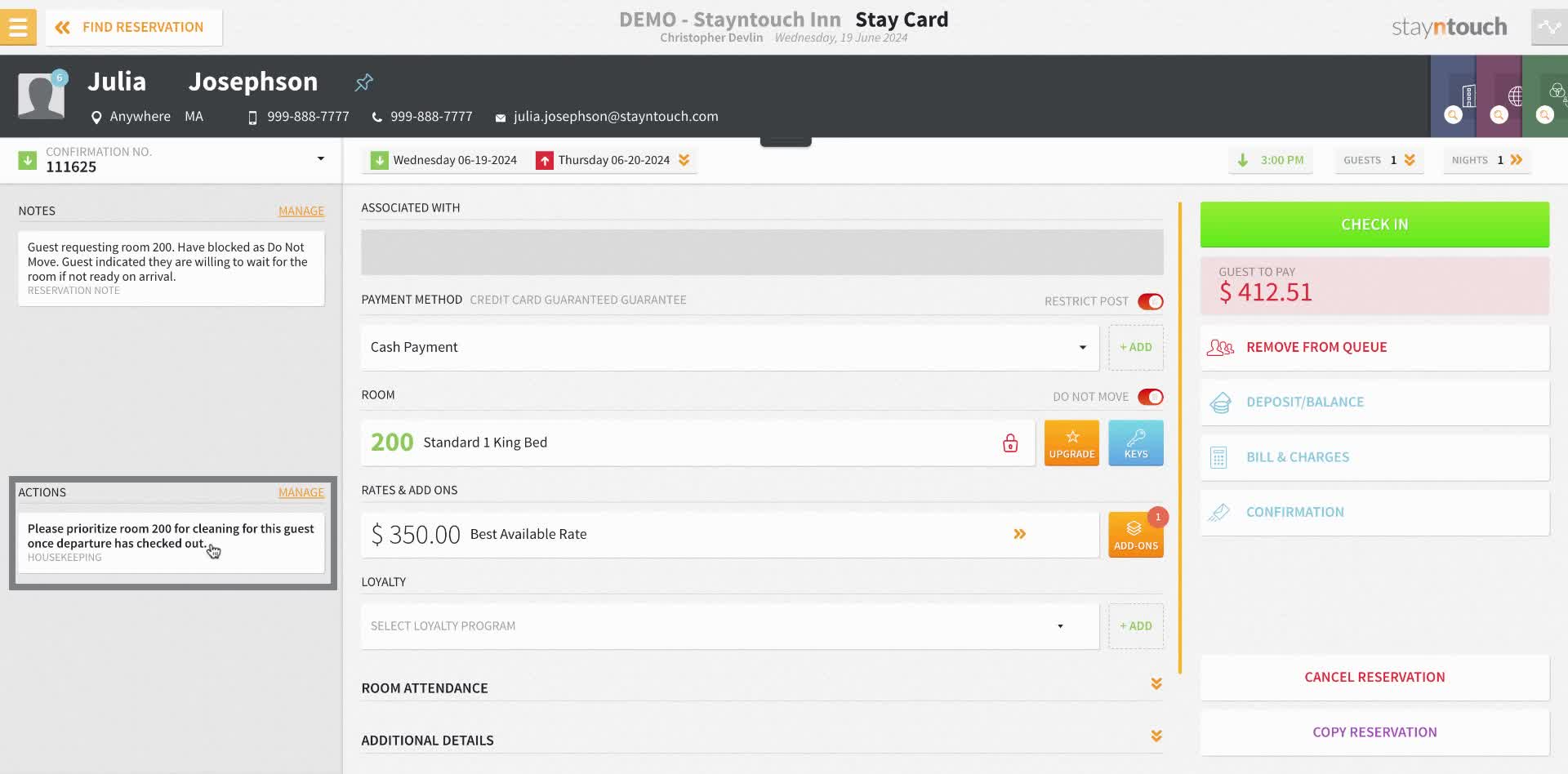Click Manage link in Actions
Screen dimensions: 1568x774
click(301, 492)
